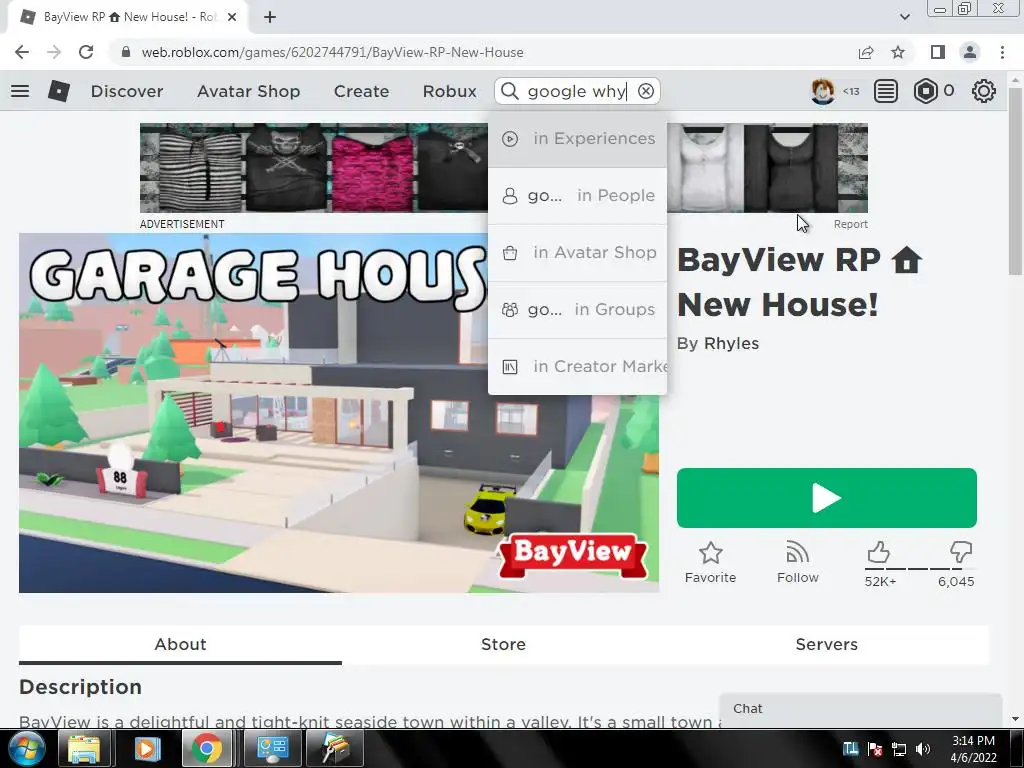Search 'in People' suggestion
1024x768 pixels.
tap(577, 195)
